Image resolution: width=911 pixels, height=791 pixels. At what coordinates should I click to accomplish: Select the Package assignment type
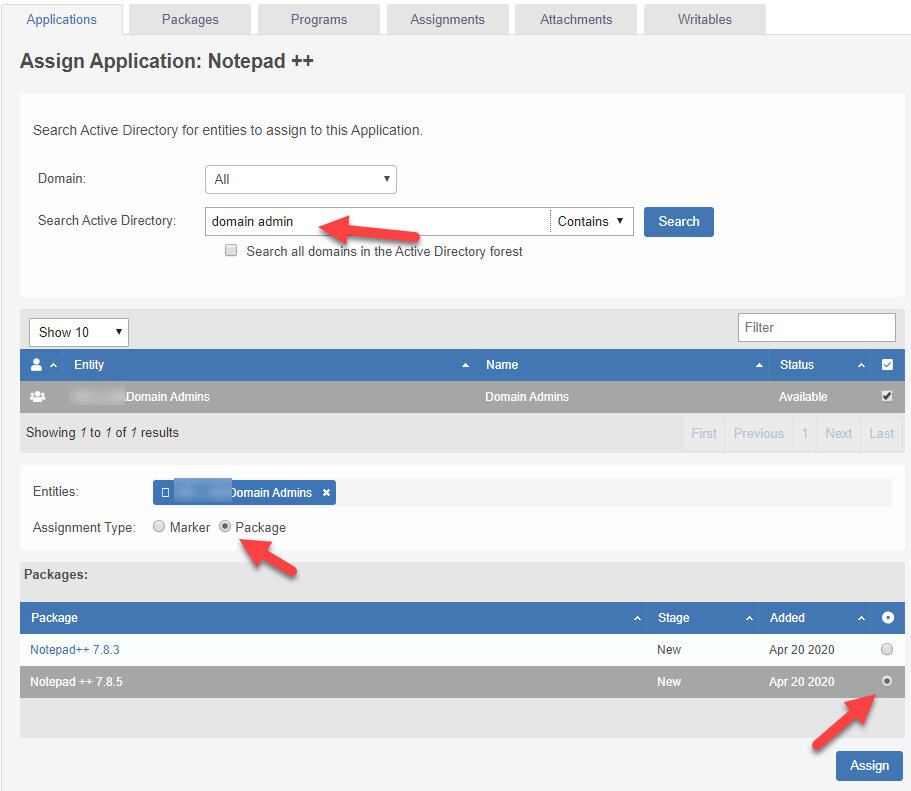click(x=225, y=527)
